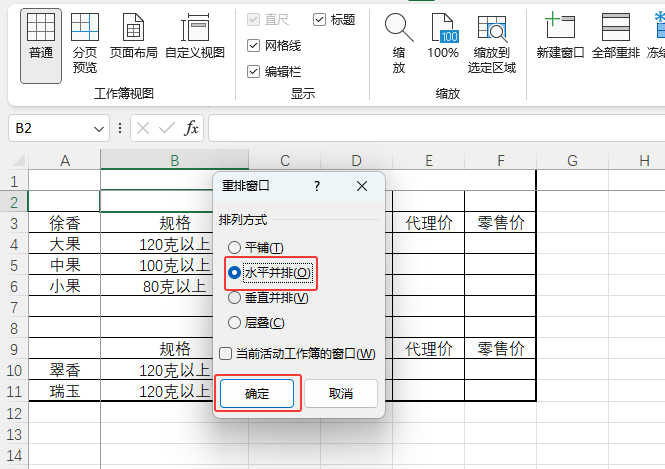This screenshot has width=665, height=469.
Task: Open the Zoom (缩放) magnifier tool
Action: point(399,43)
